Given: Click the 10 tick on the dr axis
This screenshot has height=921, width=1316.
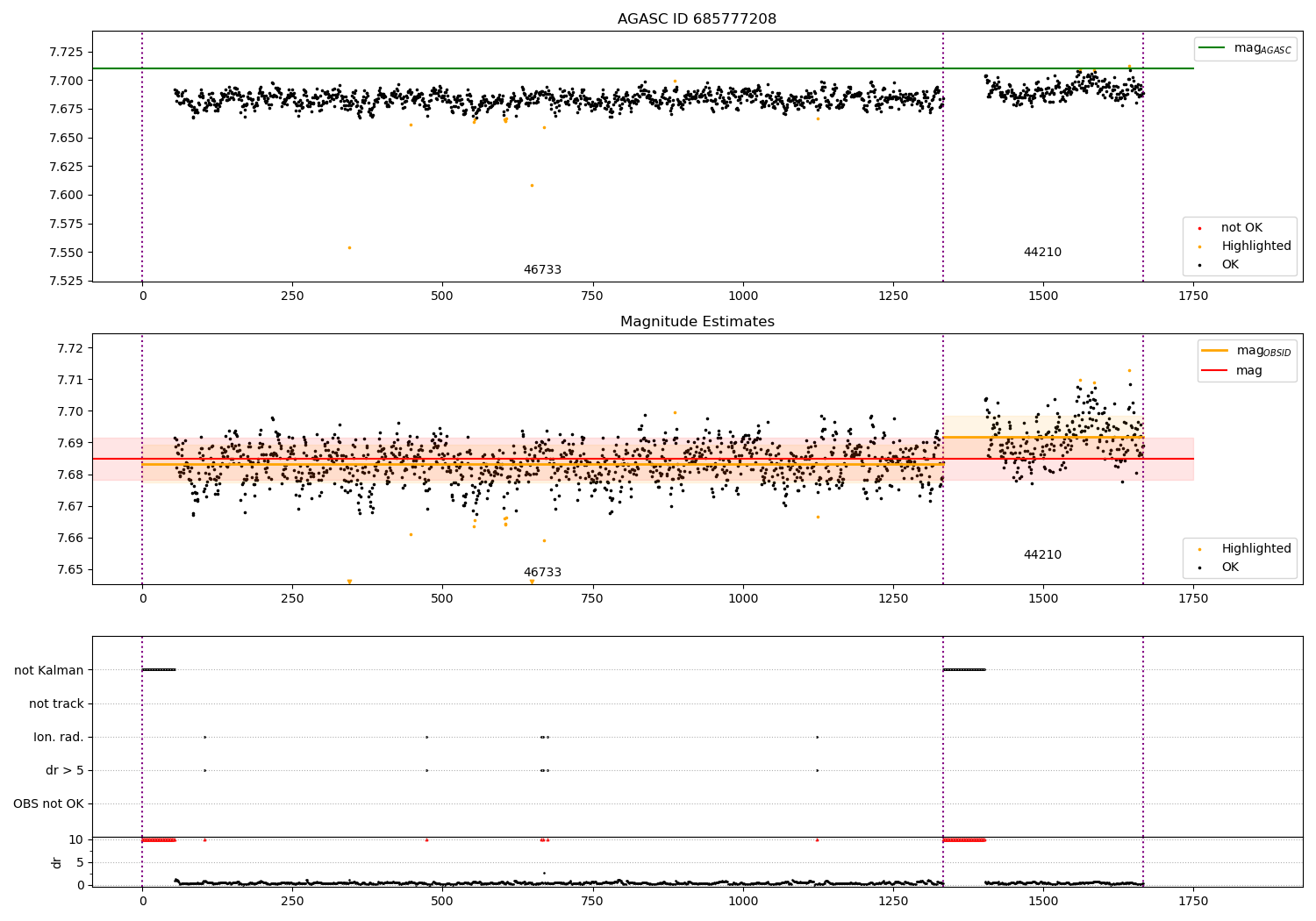Looking at the screenshot, I should point(76,840).
